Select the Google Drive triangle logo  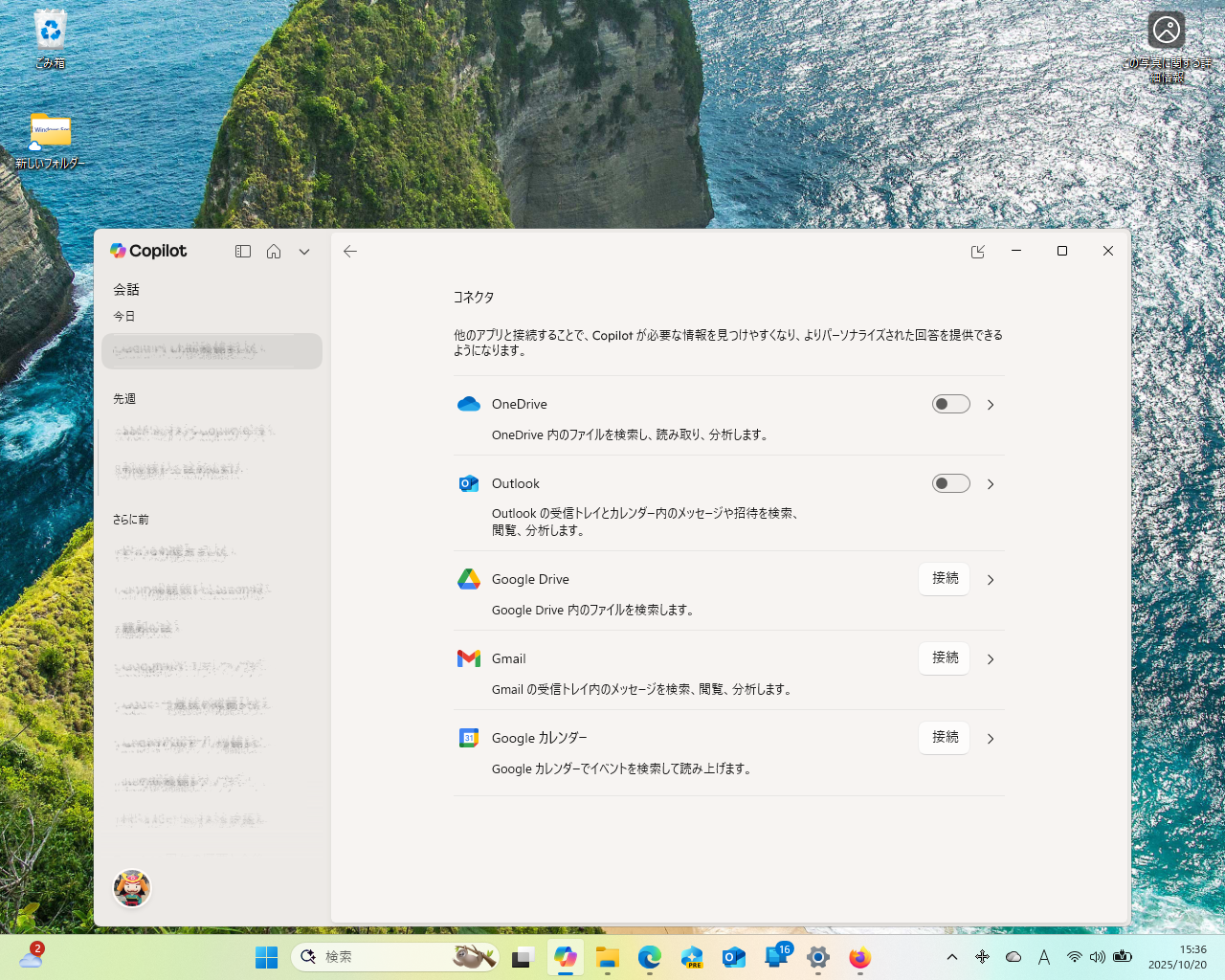(468, 579)
